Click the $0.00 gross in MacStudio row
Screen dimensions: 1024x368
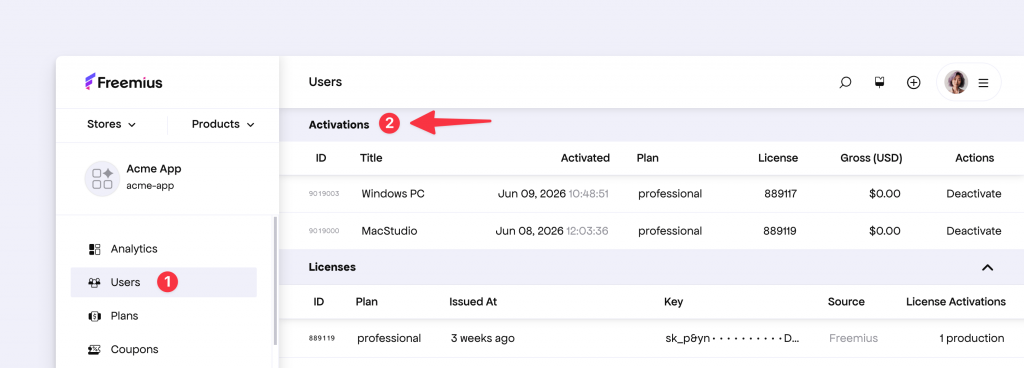[x=885, y=231]
